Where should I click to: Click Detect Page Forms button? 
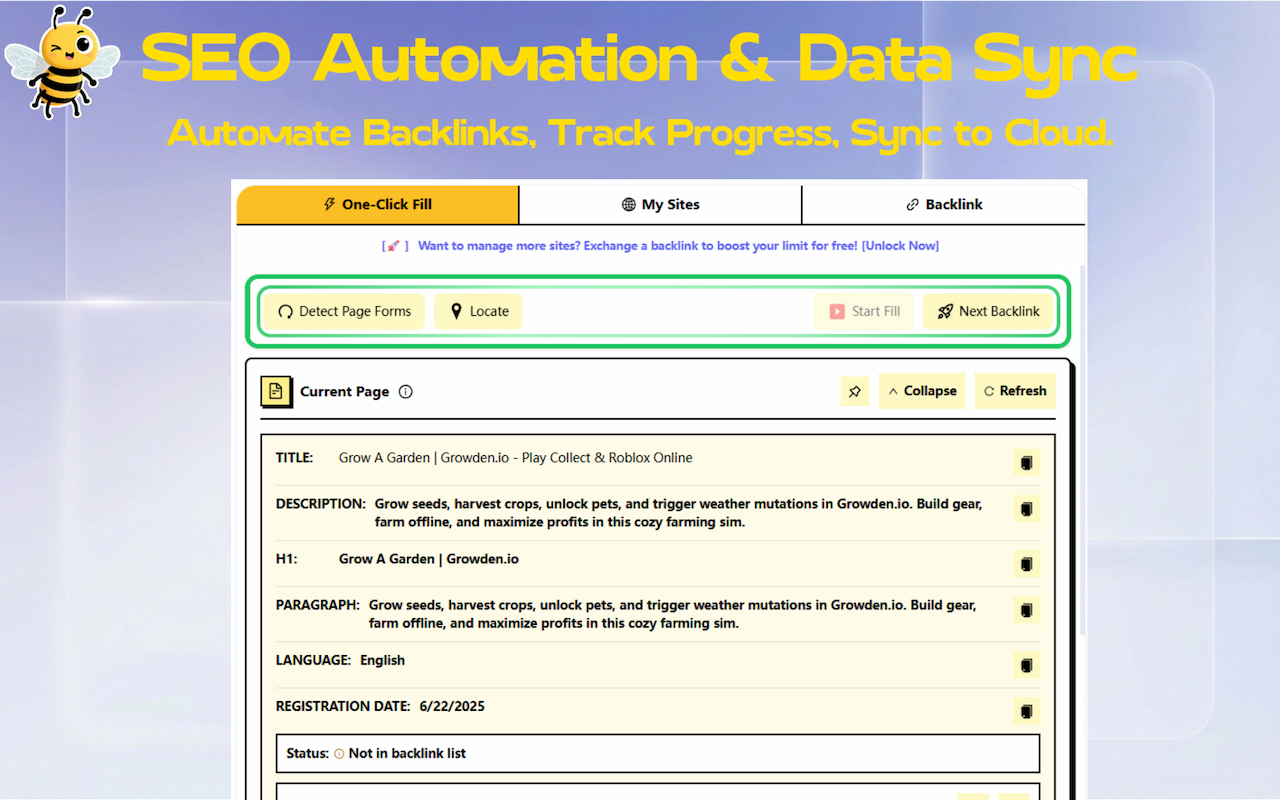click(344, 311)
